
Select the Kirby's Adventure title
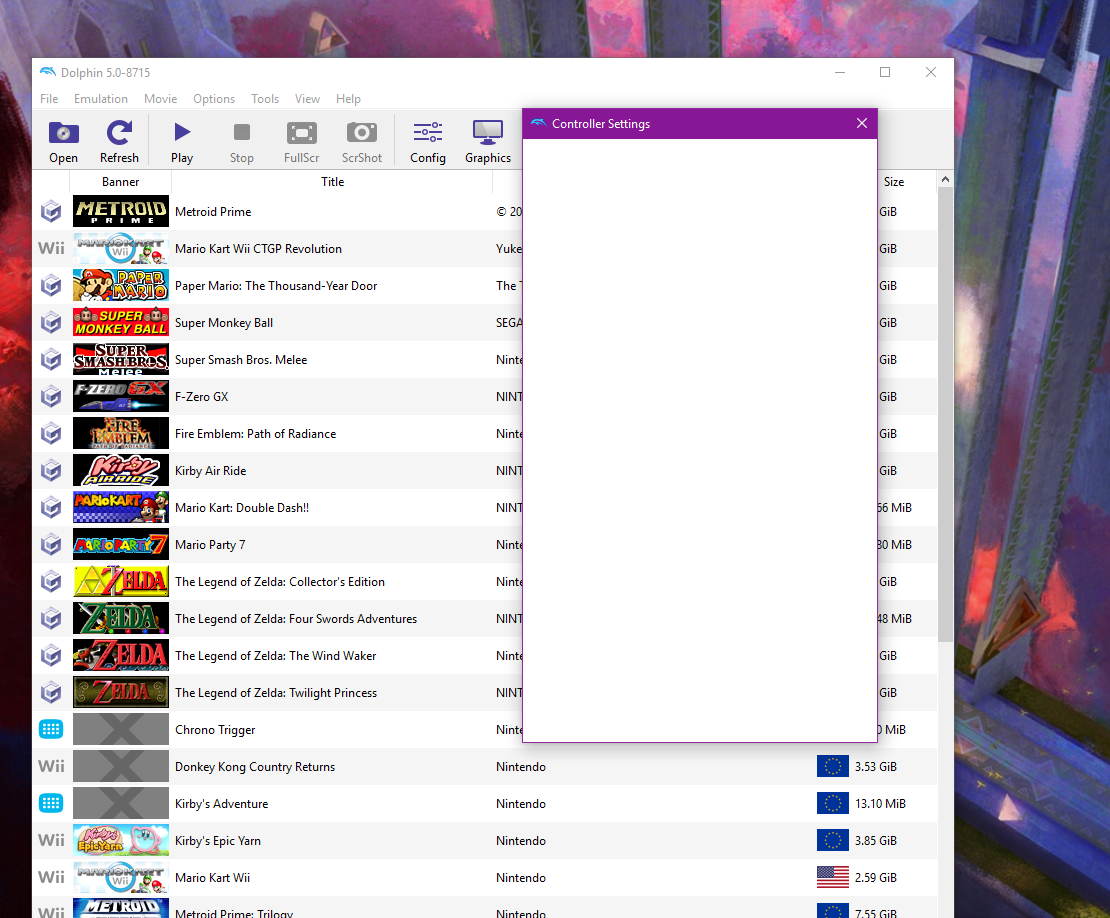222,803
